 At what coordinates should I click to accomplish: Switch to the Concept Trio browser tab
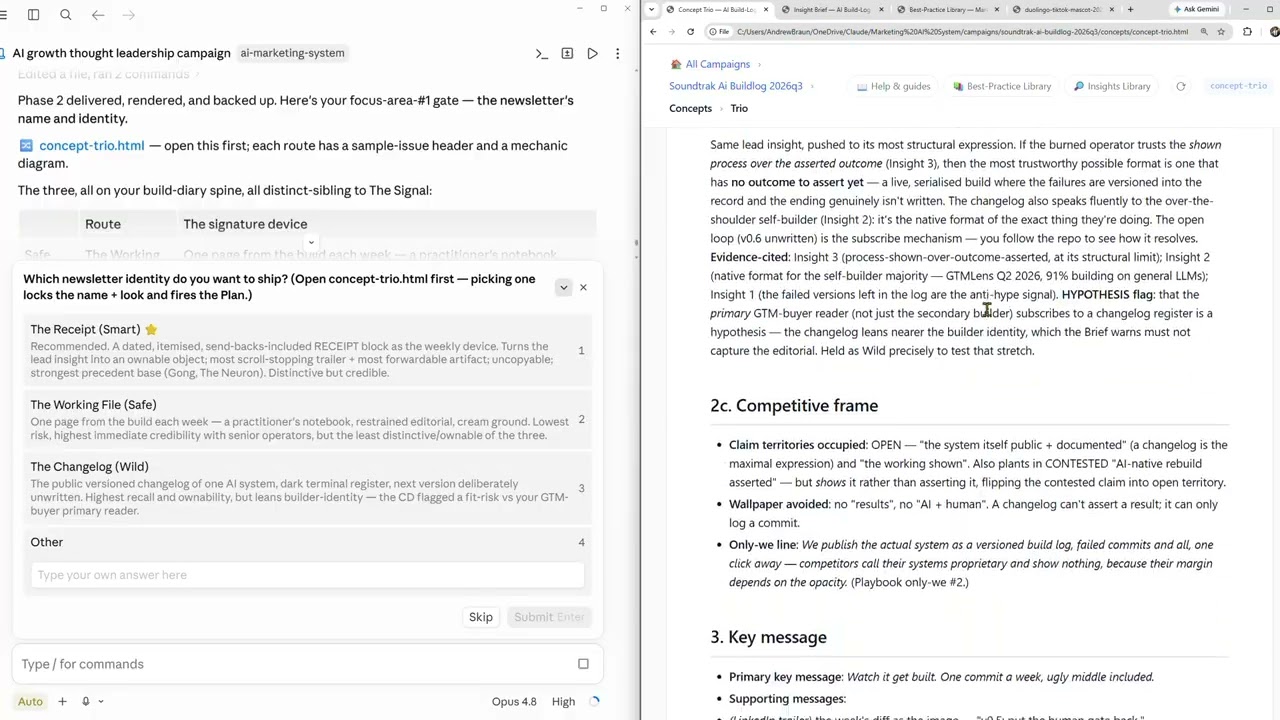click(x=717, y=9)
